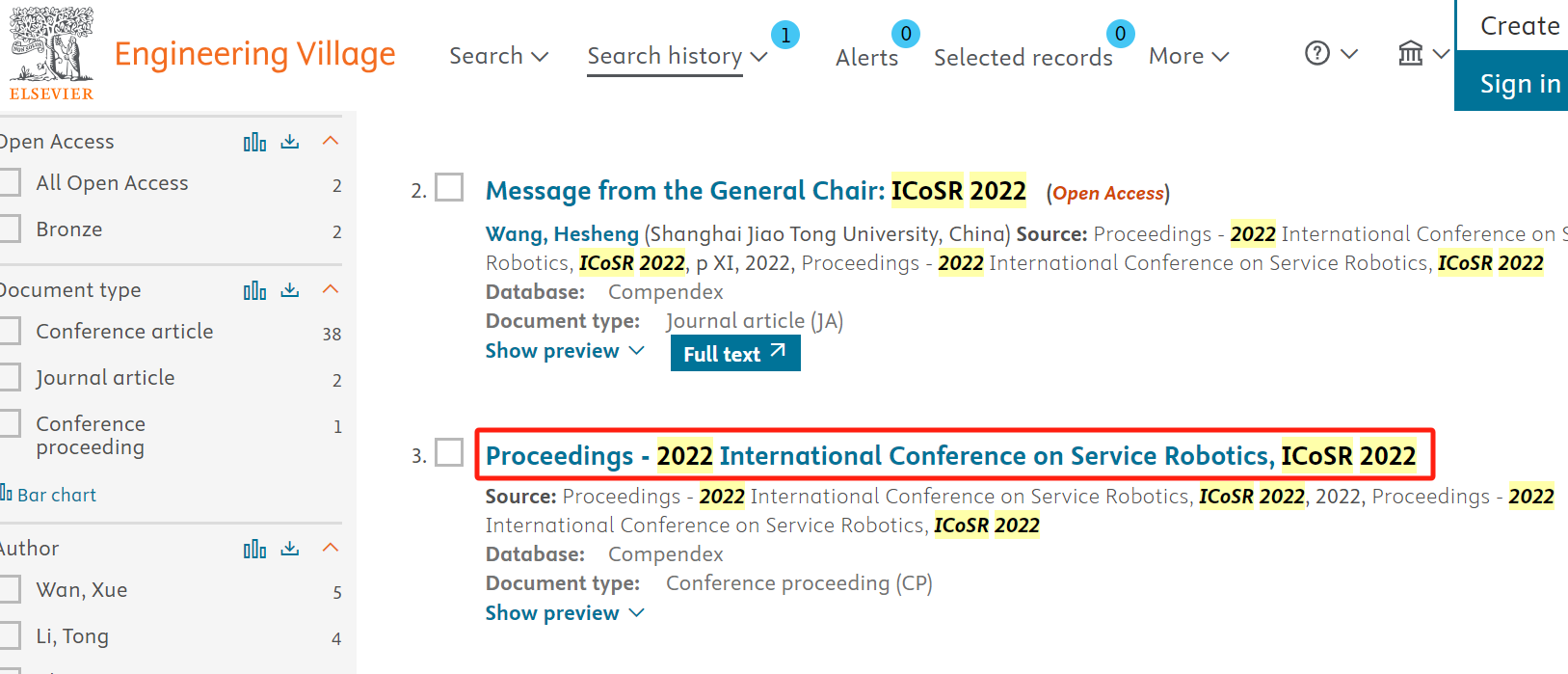Open chart icon for Document type facet
Viewport: 1568px width, 674px height.
pyautogui.click(x=254, y=290)
